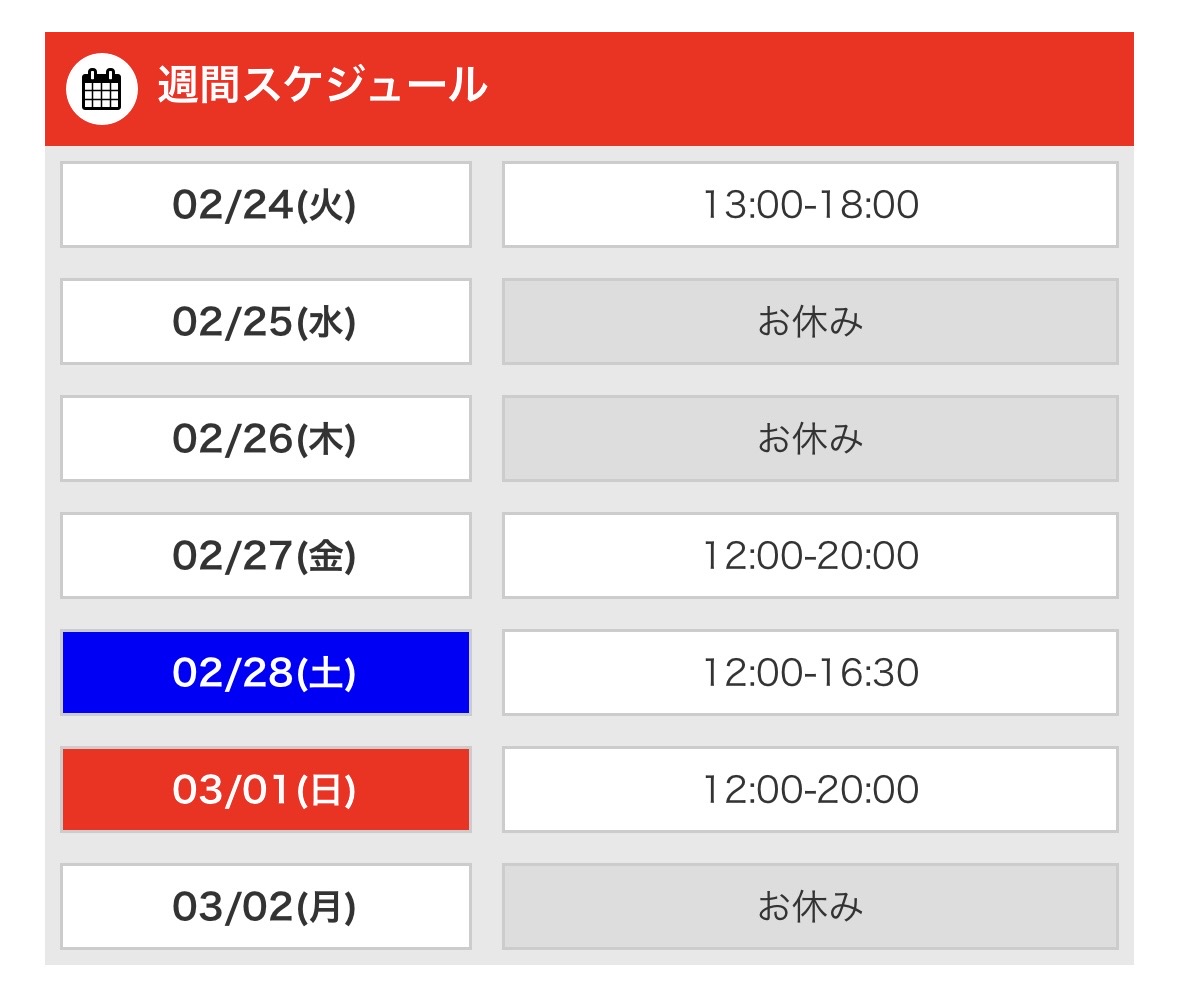Open Tuesday's schedule time entry
The image size is (1179, 994).
tap(809, 205)
